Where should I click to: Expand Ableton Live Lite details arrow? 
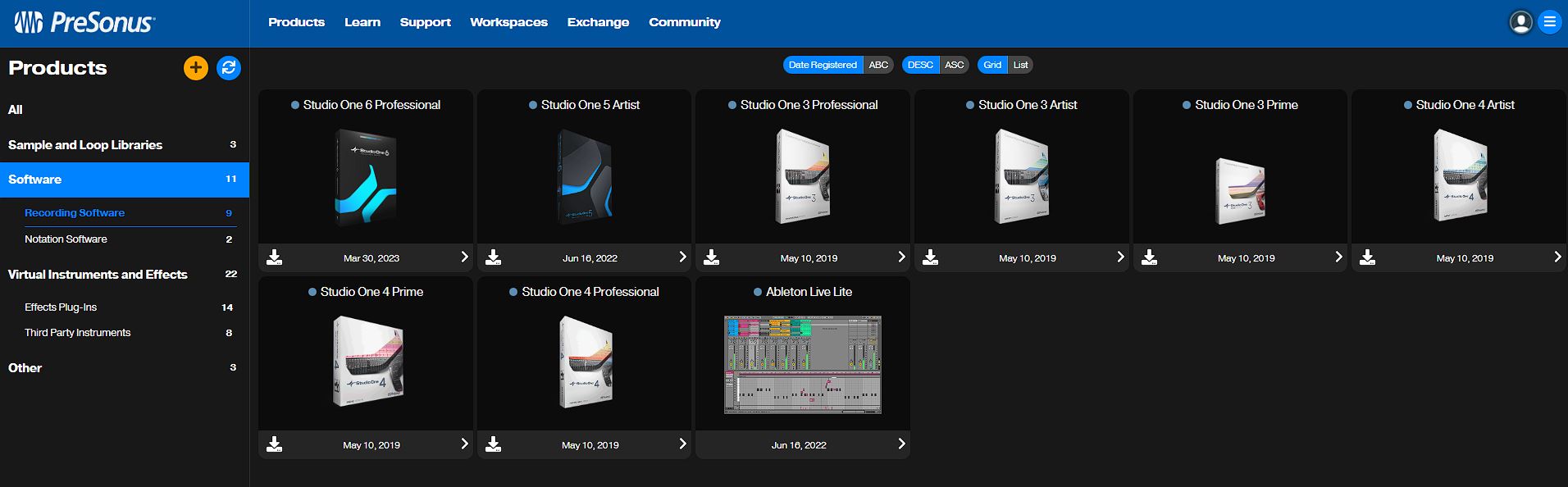[x=901, y=444]
